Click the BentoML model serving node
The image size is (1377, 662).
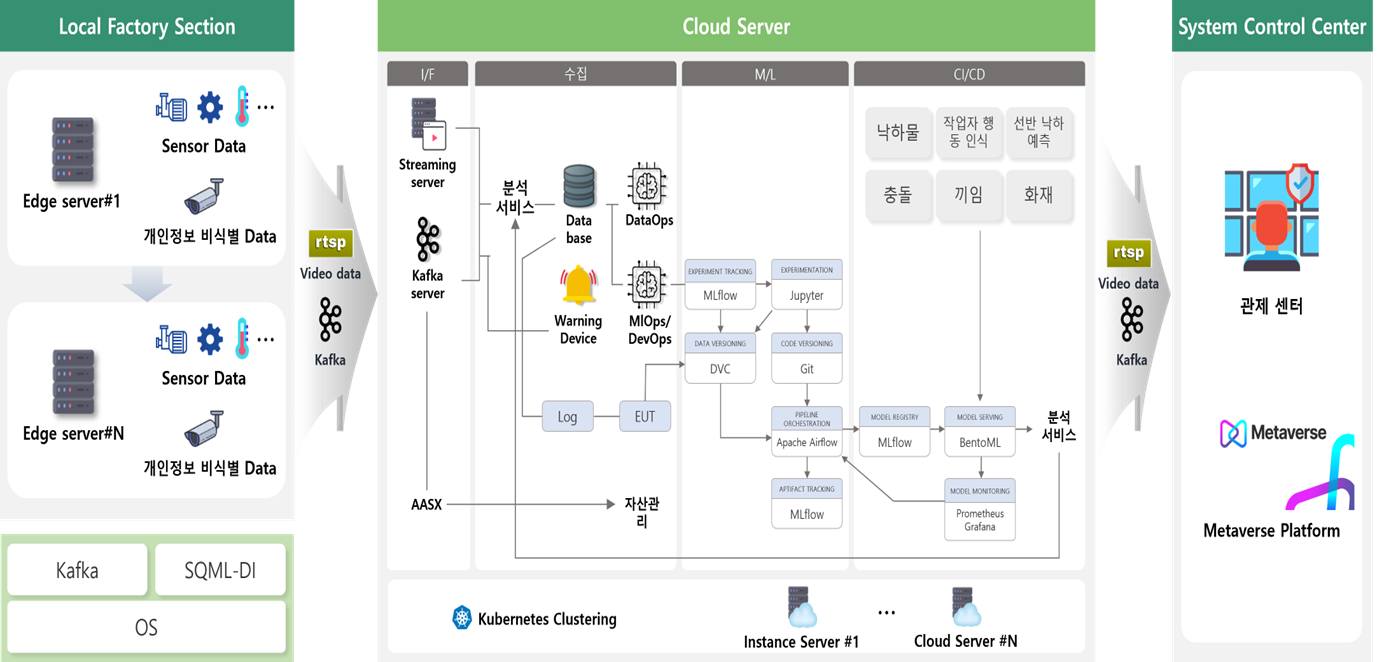[980, 432]
